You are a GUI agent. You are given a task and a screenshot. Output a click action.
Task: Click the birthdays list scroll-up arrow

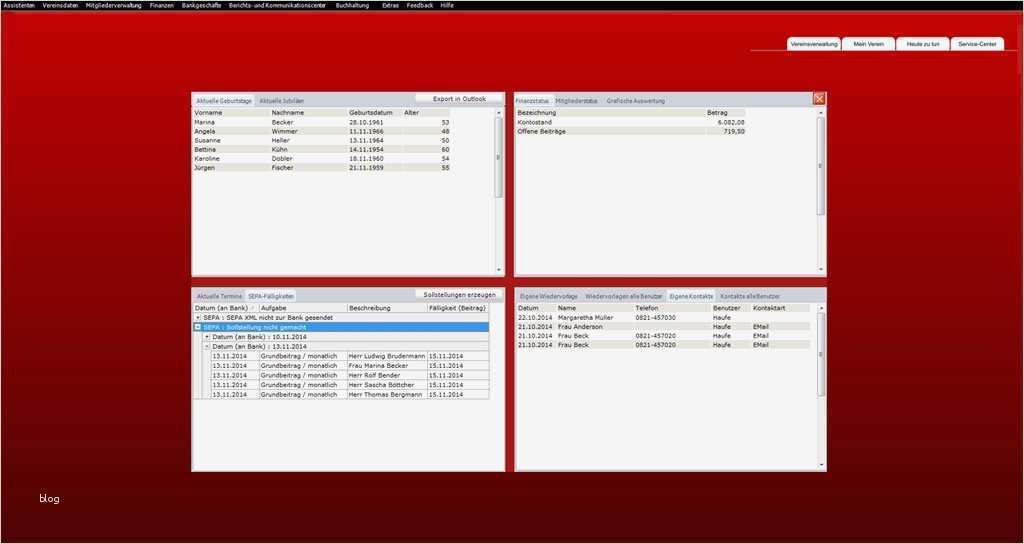click(499, 112)
